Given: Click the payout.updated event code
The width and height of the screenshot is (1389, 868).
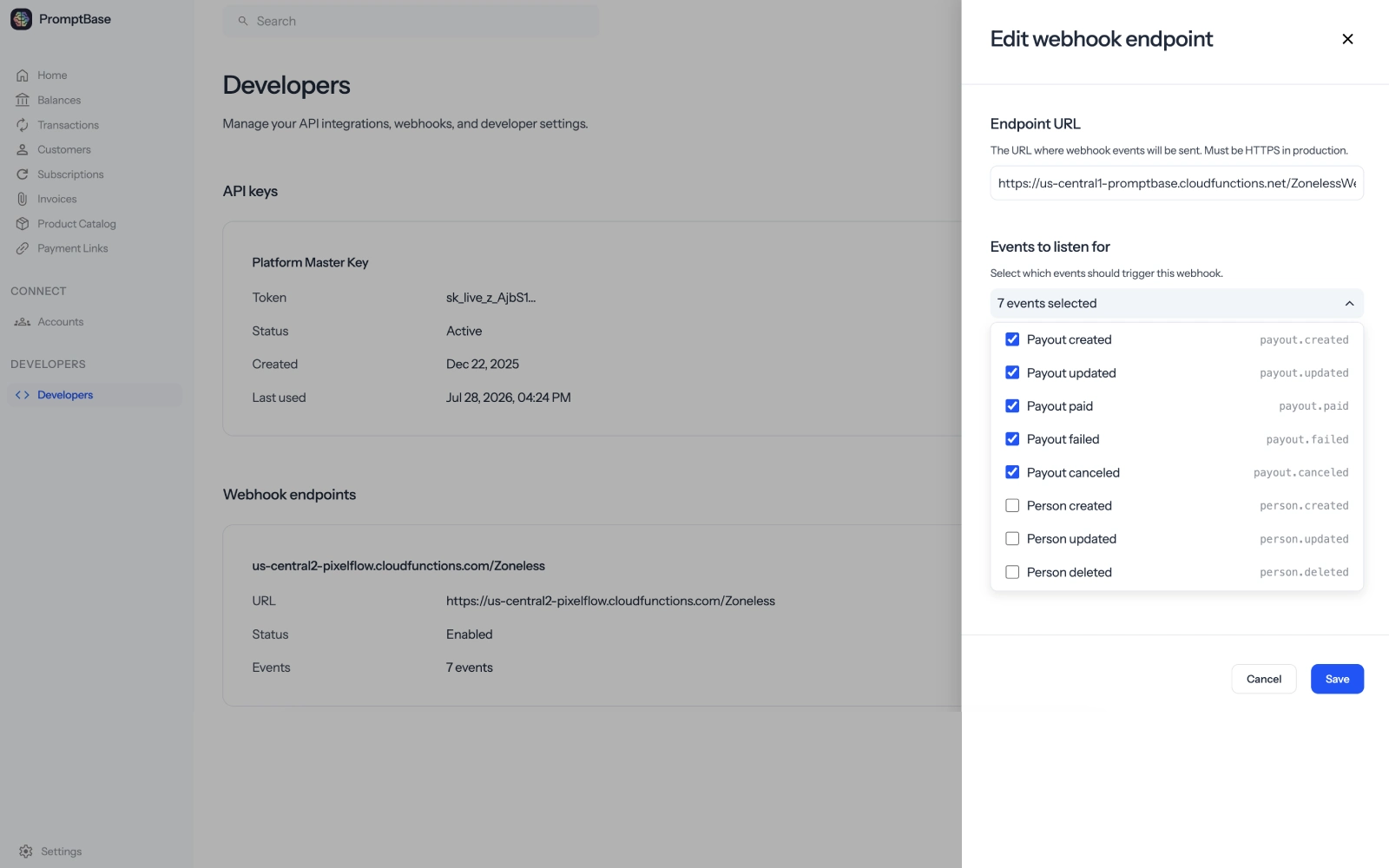Looking at the screenshot, I should point(1304,373).
